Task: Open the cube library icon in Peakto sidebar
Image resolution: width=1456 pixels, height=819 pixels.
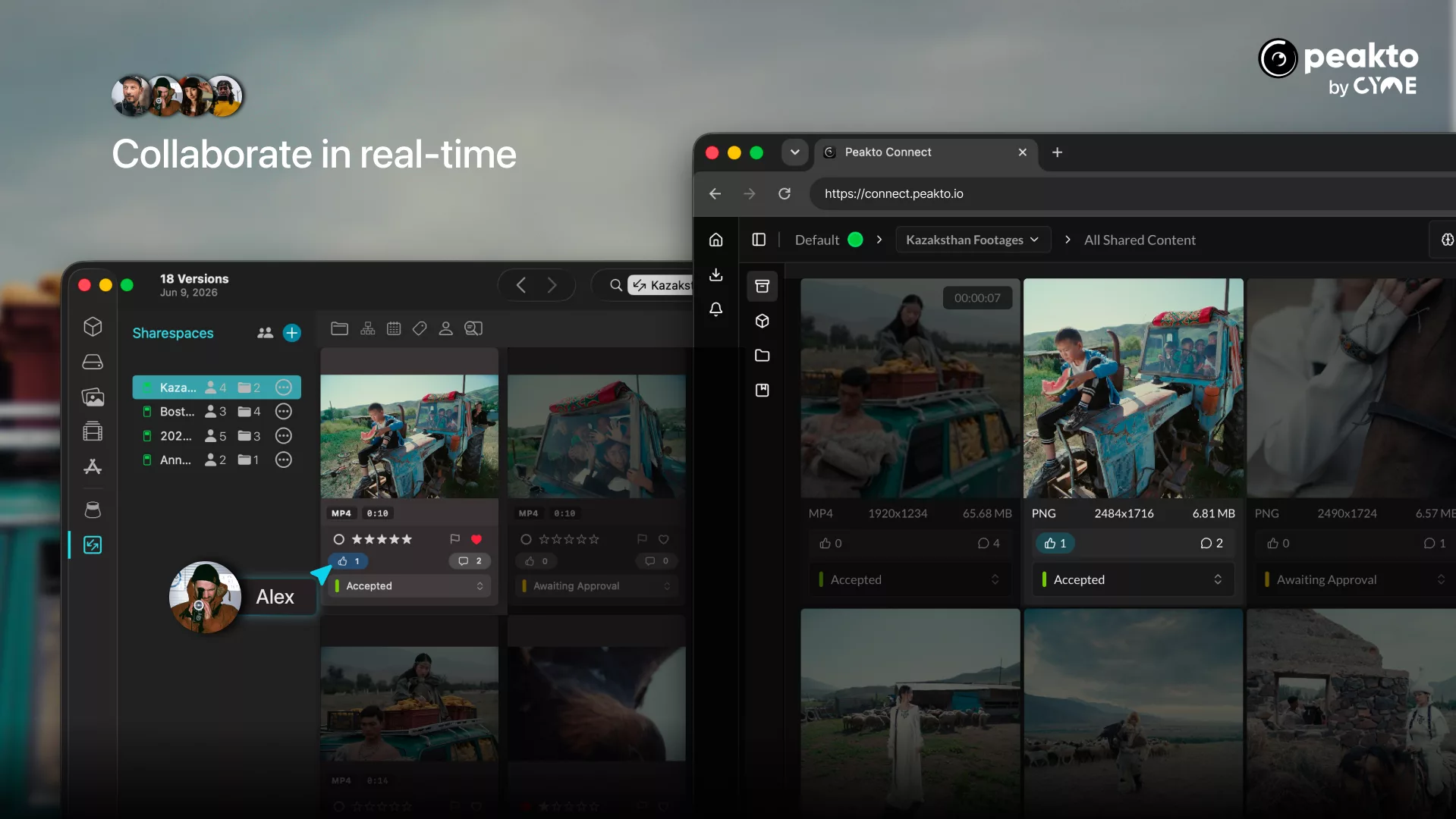Action: (x=93, y=327)
